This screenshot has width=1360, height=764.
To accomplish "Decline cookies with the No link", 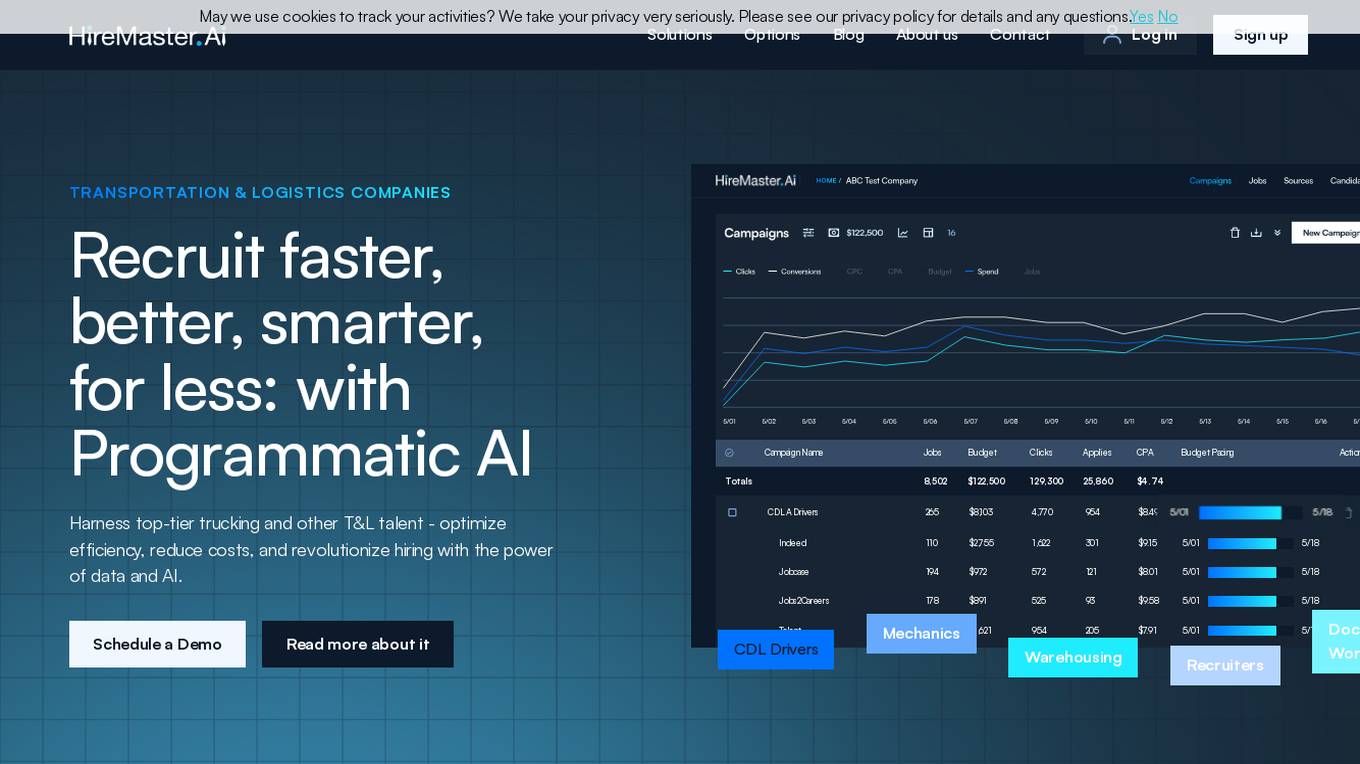I will pyautogui.click(x=1167, y=17).
